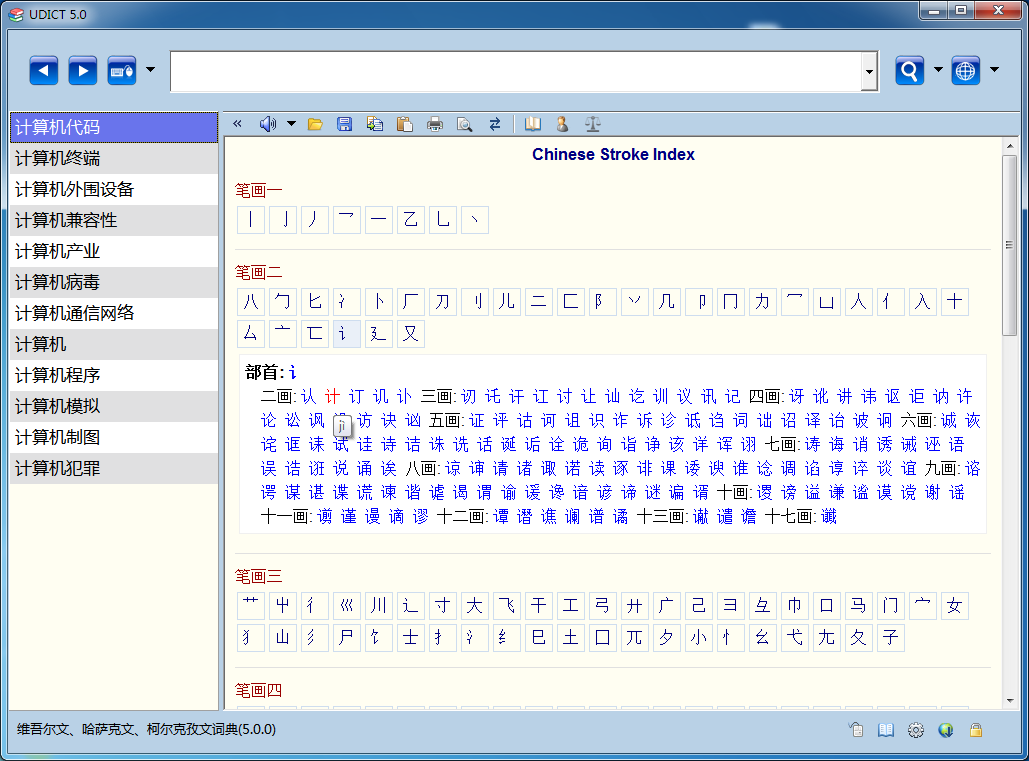Image resolution: width=1029 pixels, height=761 pixels.
Task: Expand the dropdown arrow beside the speaker icon
Action: [291, 124]
